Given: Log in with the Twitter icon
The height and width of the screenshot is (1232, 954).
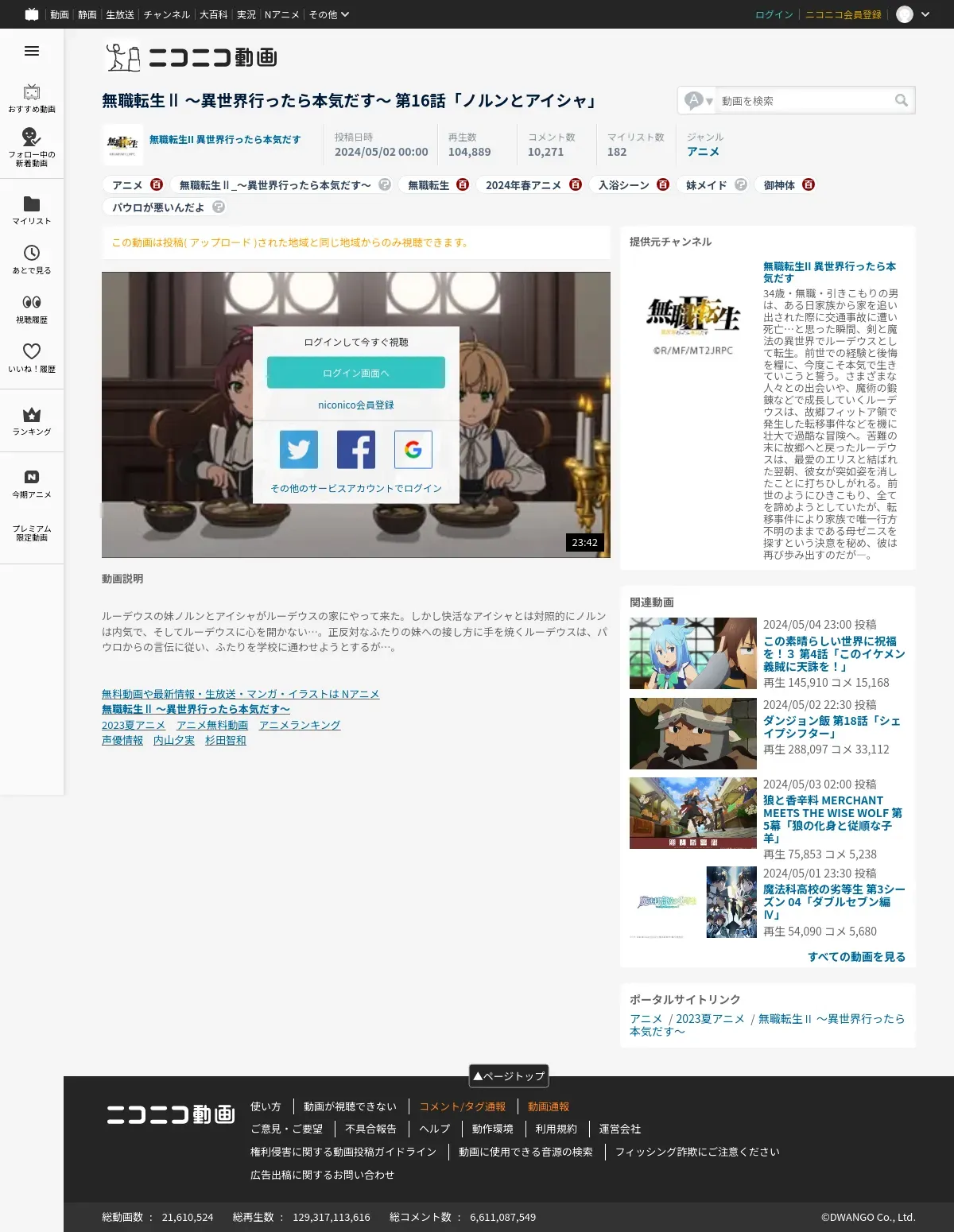Looking at the screenshot, I should (299, 450).
